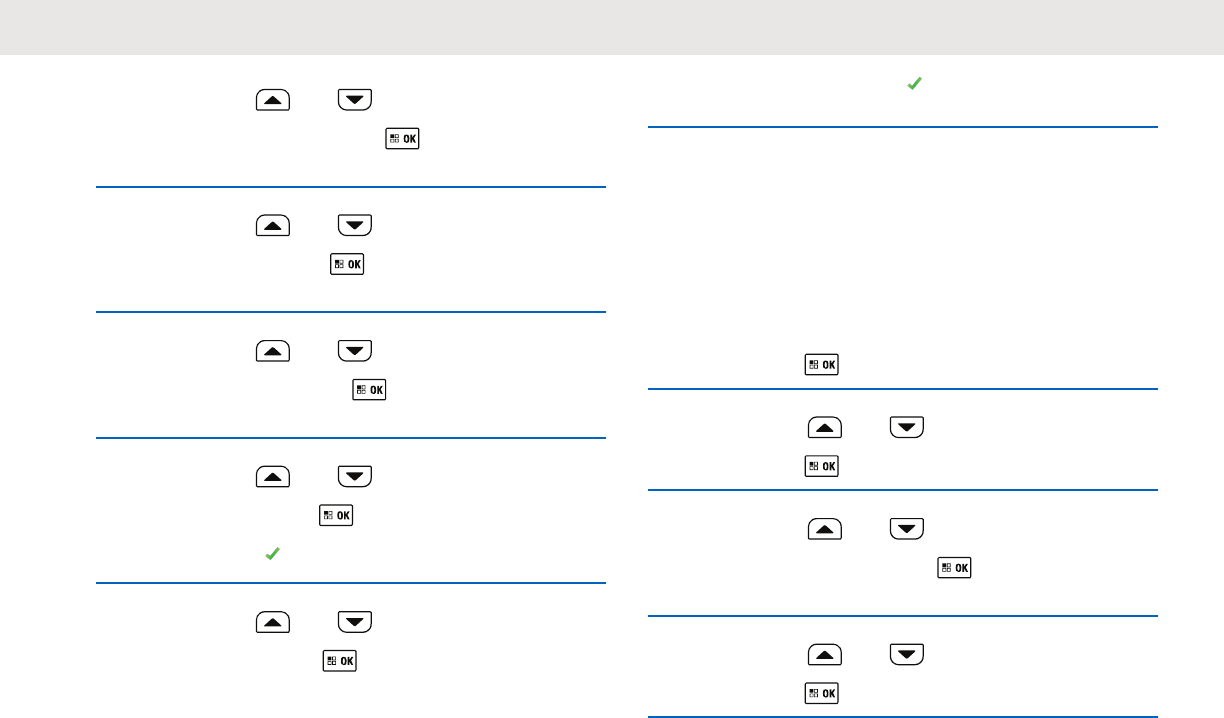Click green checkmark atop the right column

[913, 87]
